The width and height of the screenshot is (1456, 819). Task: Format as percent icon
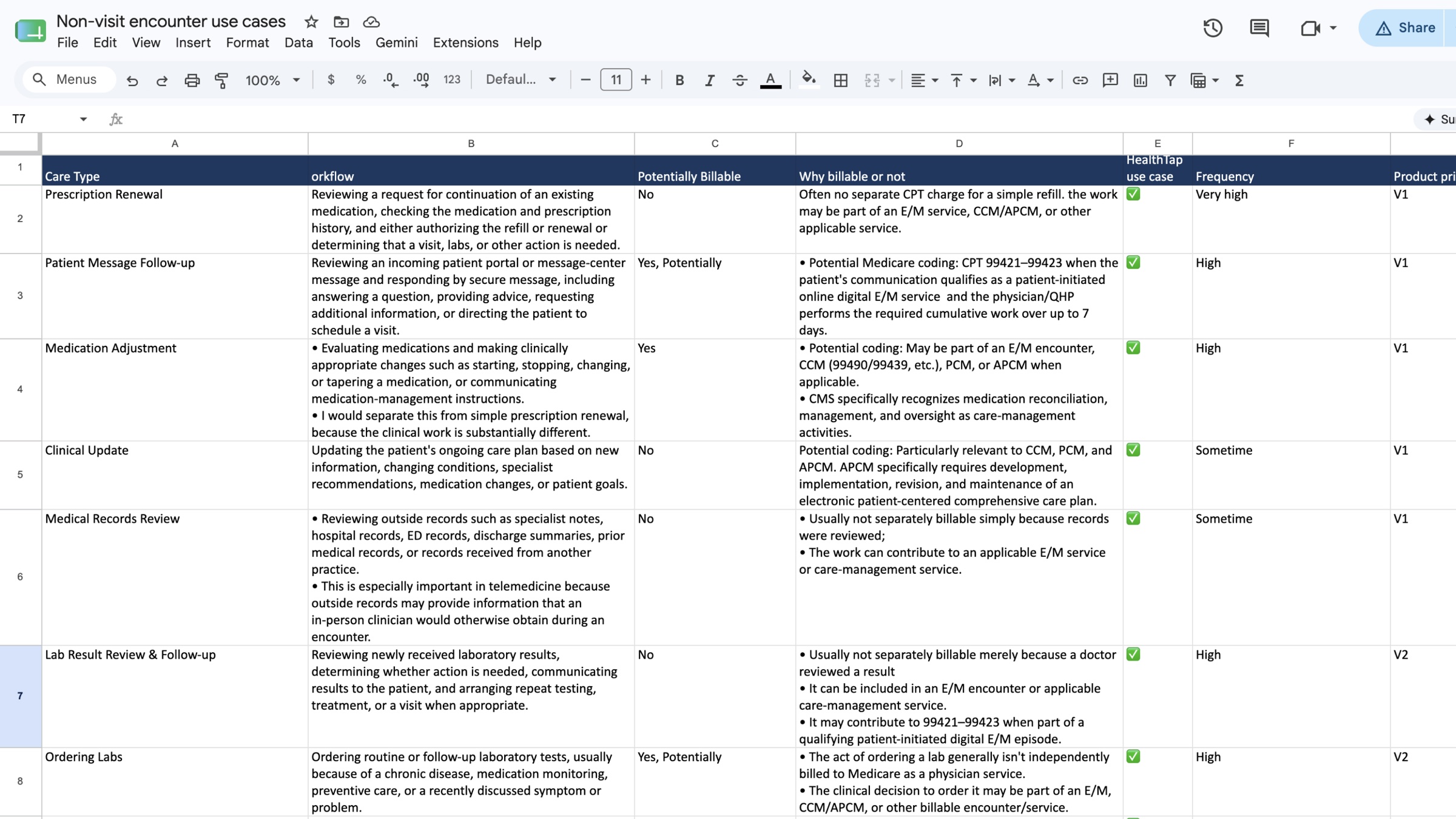click(361, 79)
